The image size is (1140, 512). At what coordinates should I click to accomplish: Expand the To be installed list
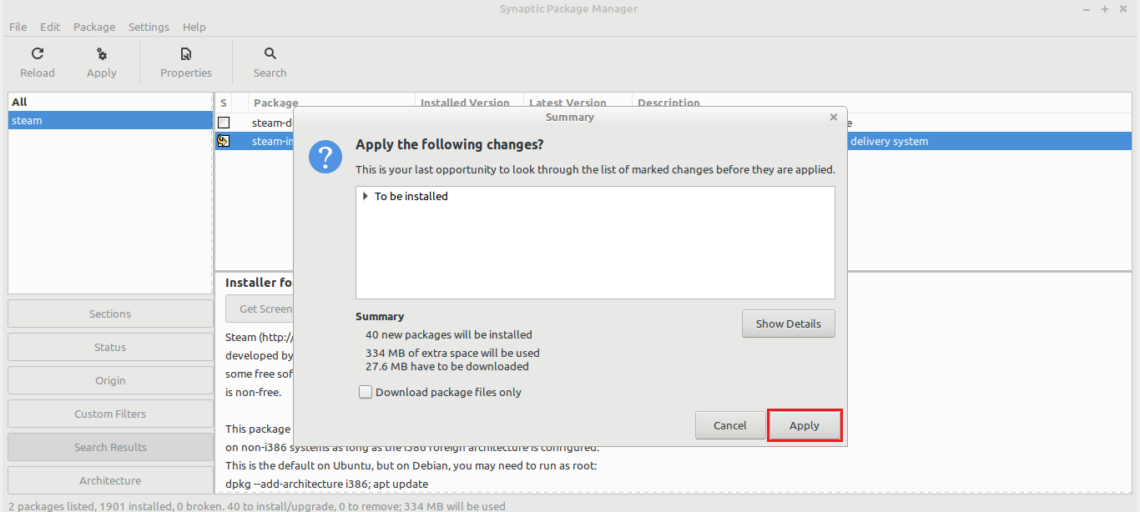pos(365,196)
